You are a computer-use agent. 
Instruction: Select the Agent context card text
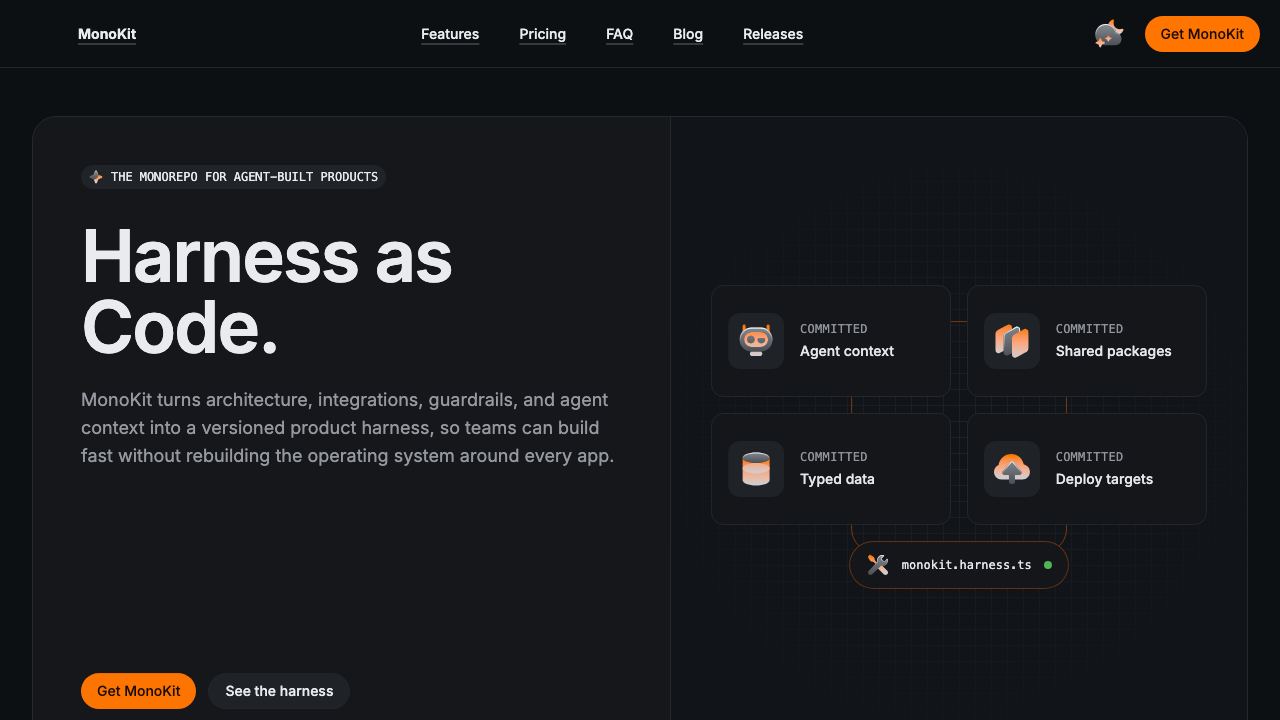[847, 351]
